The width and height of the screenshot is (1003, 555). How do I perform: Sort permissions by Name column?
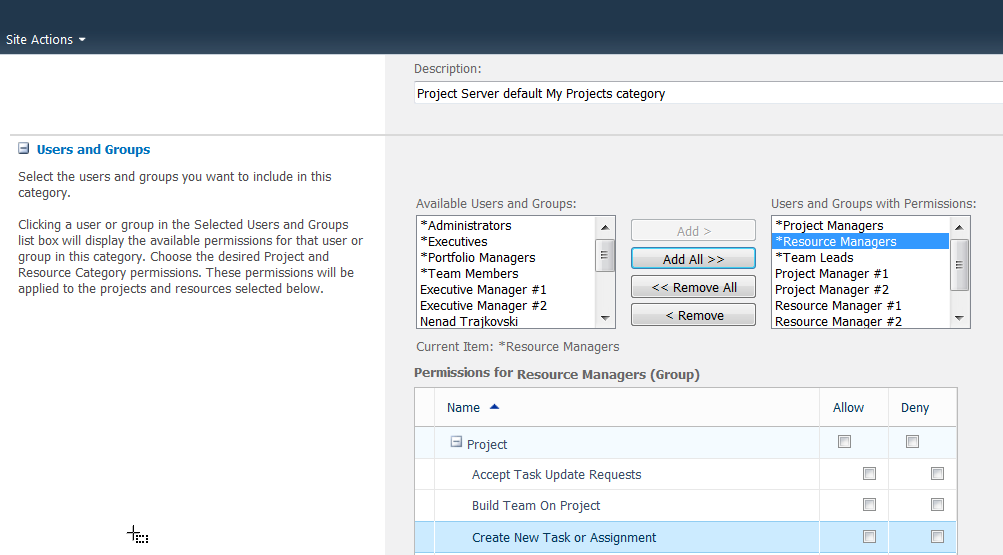click(x=464, y=408)
